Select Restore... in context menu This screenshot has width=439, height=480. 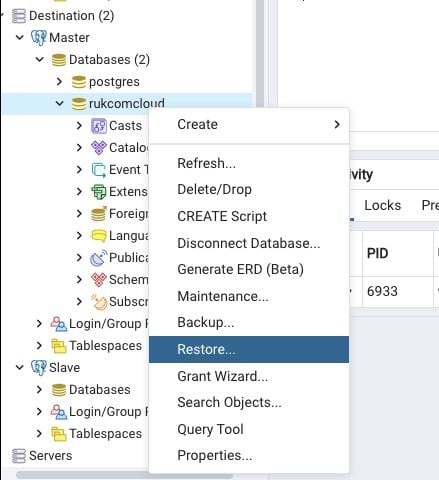249,349
